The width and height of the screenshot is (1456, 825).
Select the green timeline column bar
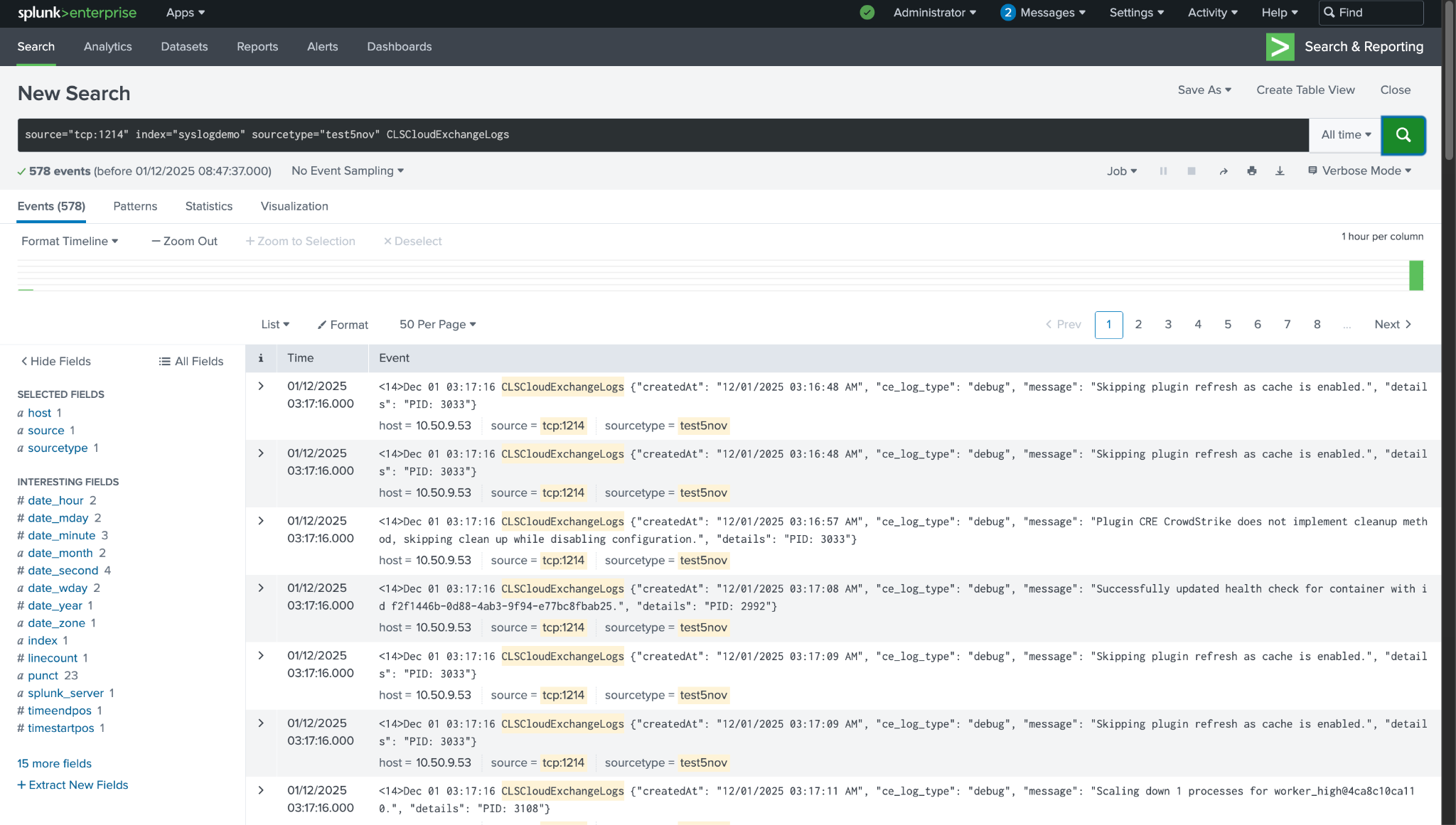(1415, 276)
